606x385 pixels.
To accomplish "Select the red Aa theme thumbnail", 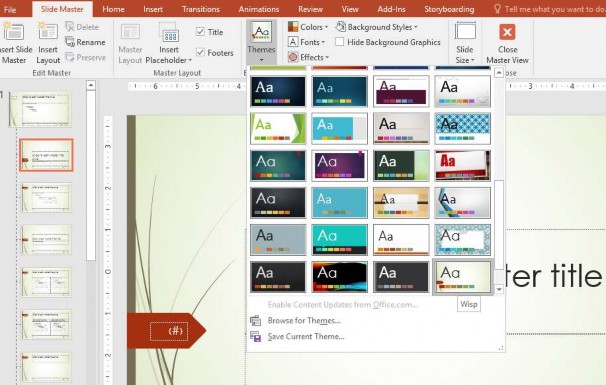I will pyautogui.click(x=463, y=165).
